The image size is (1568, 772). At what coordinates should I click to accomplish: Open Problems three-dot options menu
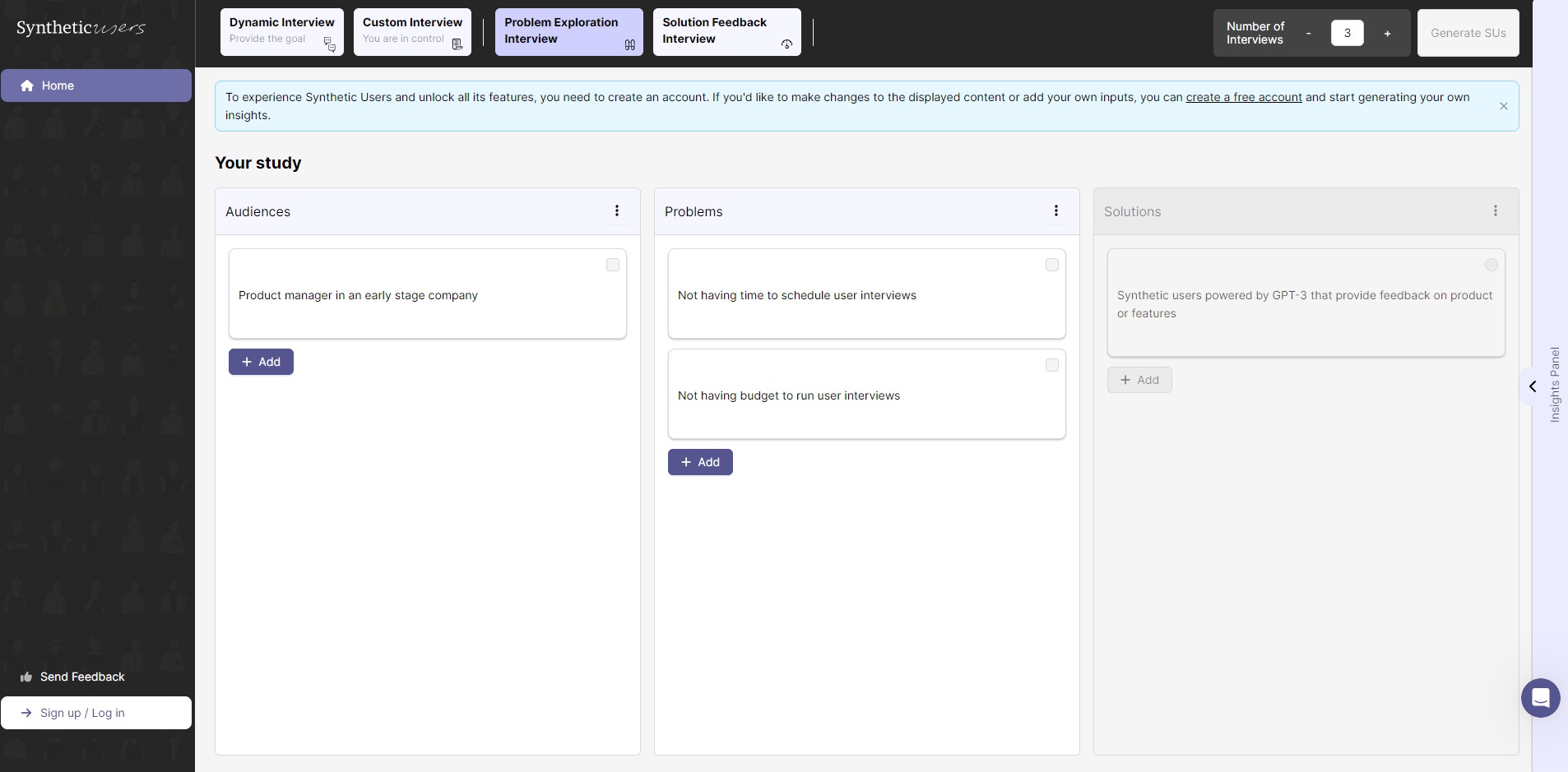(1056, 211)
